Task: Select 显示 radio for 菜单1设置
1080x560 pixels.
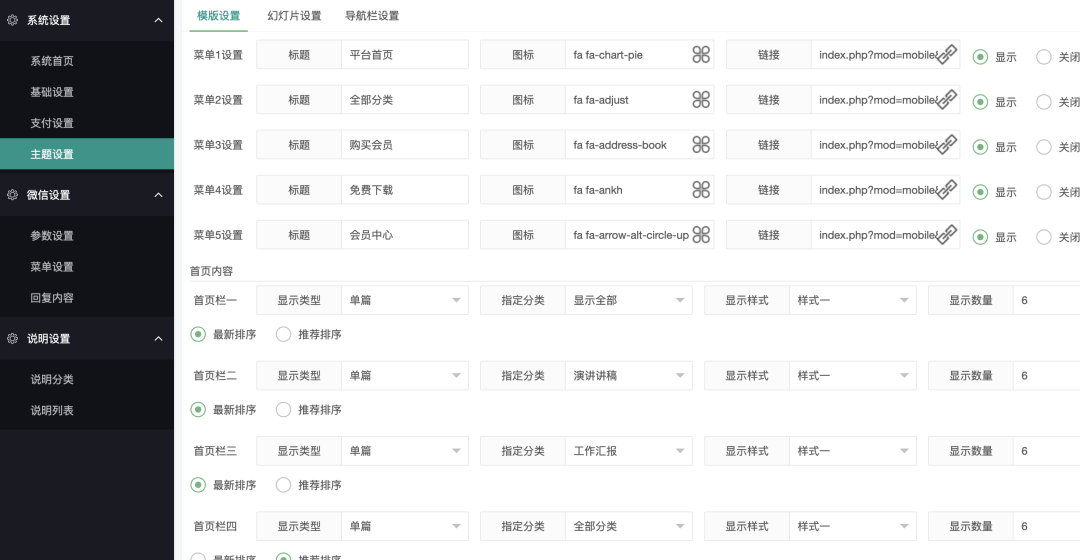Action: pyautogui.click(x=980, y=57)
